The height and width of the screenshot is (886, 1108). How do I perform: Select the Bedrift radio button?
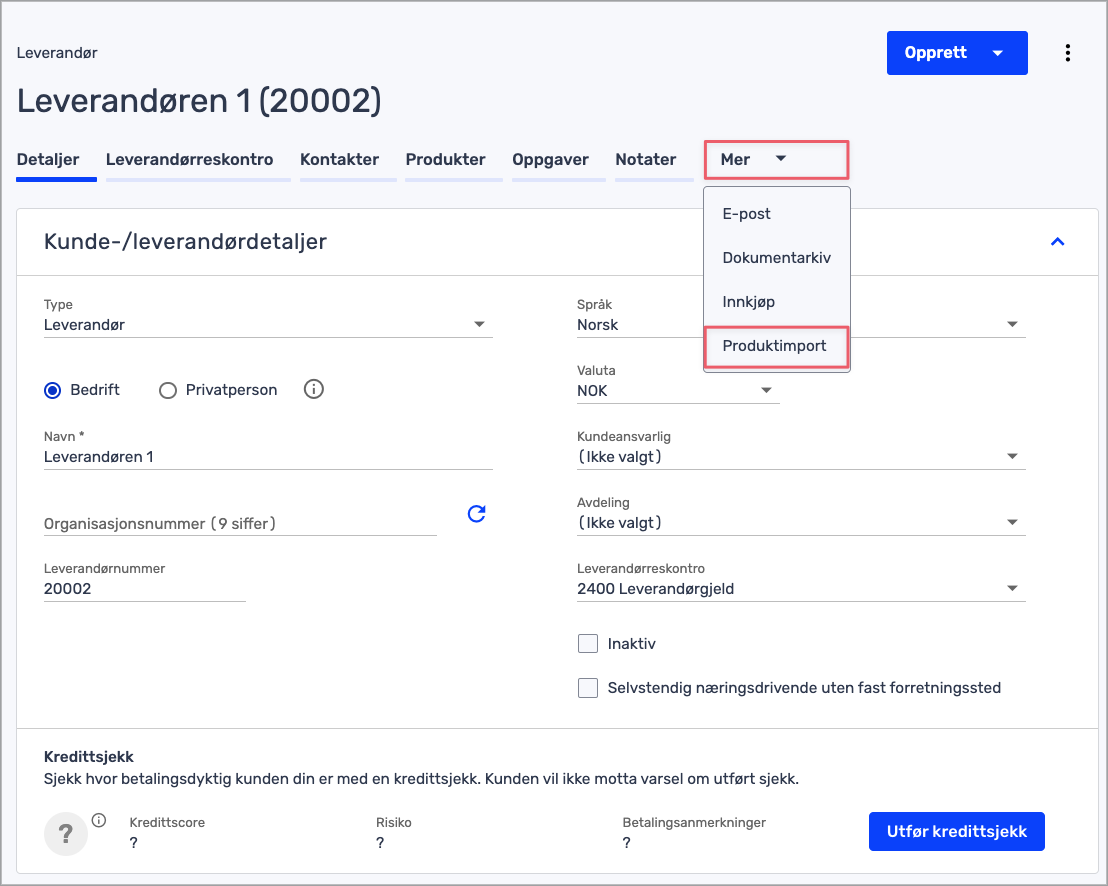53,390
